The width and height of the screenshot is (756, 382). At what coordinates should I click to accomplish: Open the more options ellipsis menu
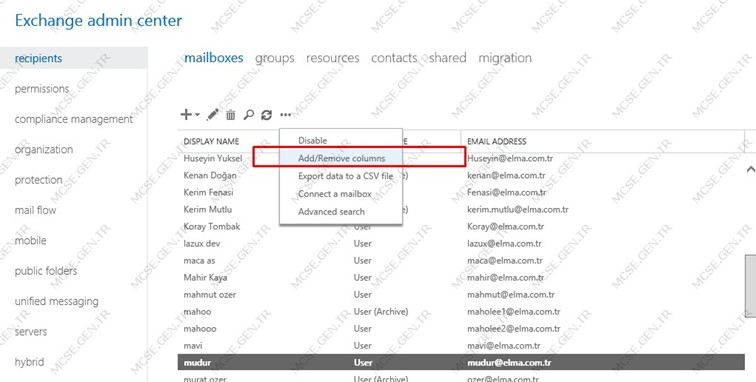(285, 115)
